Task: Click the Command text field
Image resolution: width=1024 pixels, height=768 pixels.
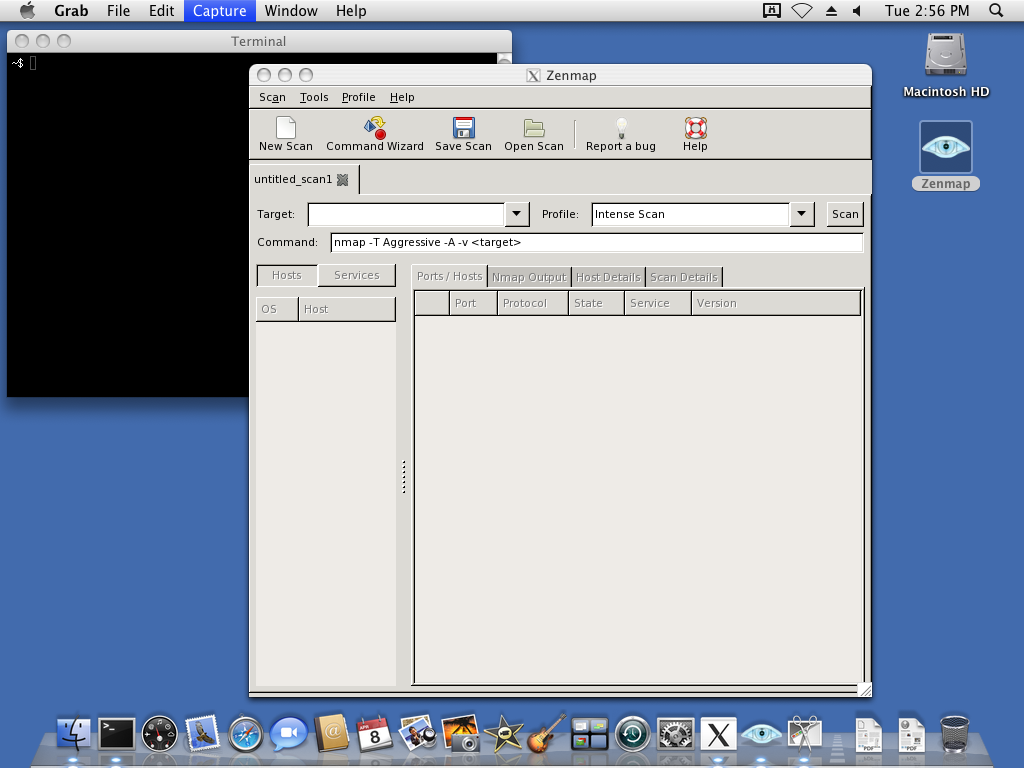Action: click(597, 242)
